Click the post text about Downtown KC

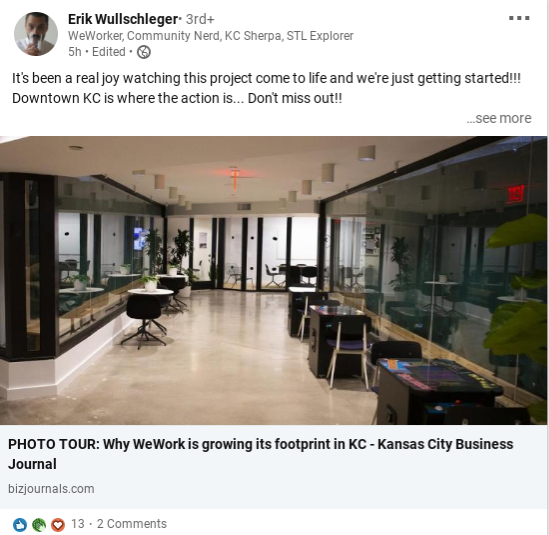pyautogui.click(x=266, y=88)
